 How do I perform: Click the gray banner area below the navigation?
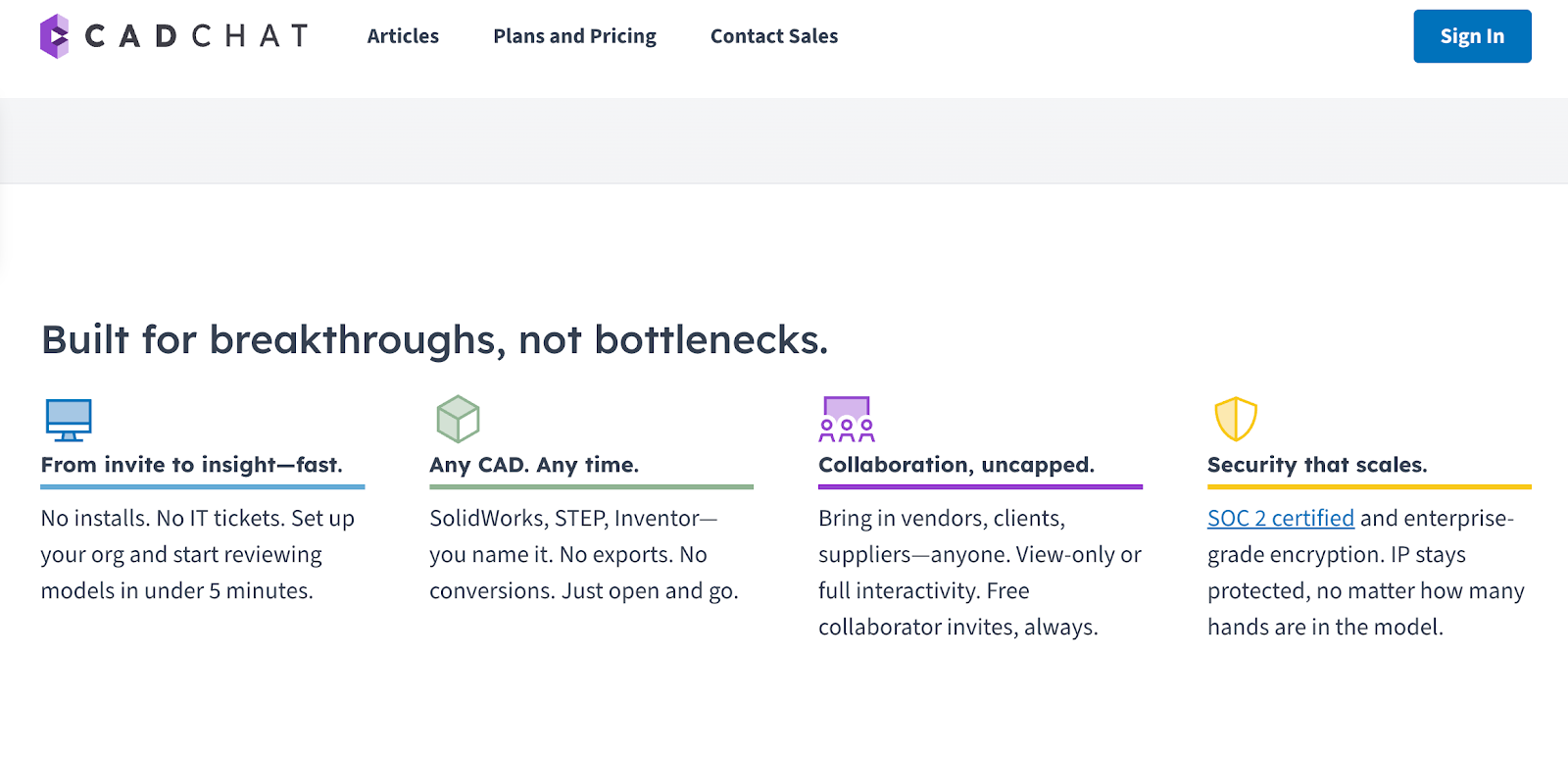tap(784, 139)
